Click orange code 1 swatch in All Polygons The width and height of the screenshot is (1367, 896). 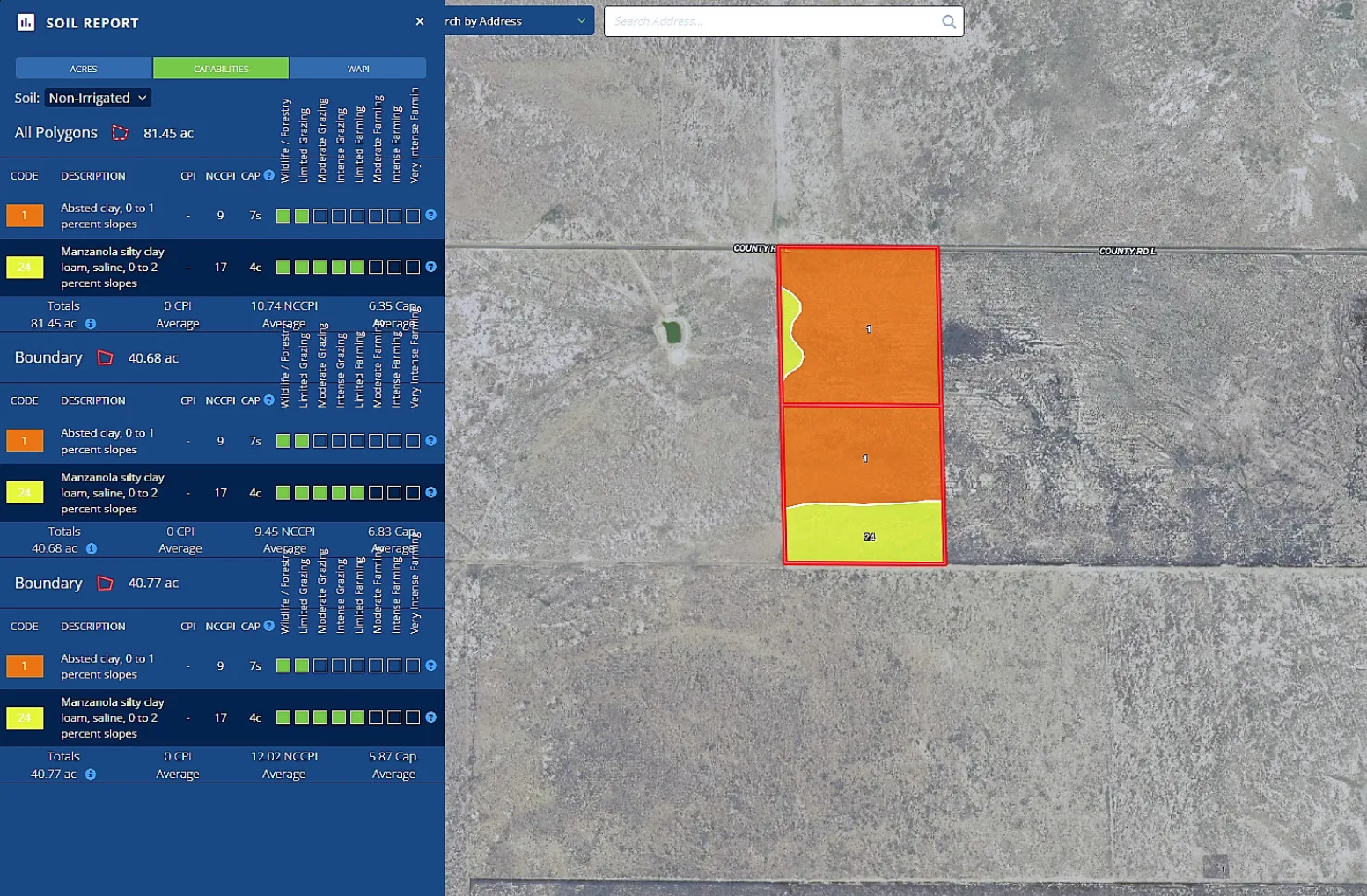point(25,216)
